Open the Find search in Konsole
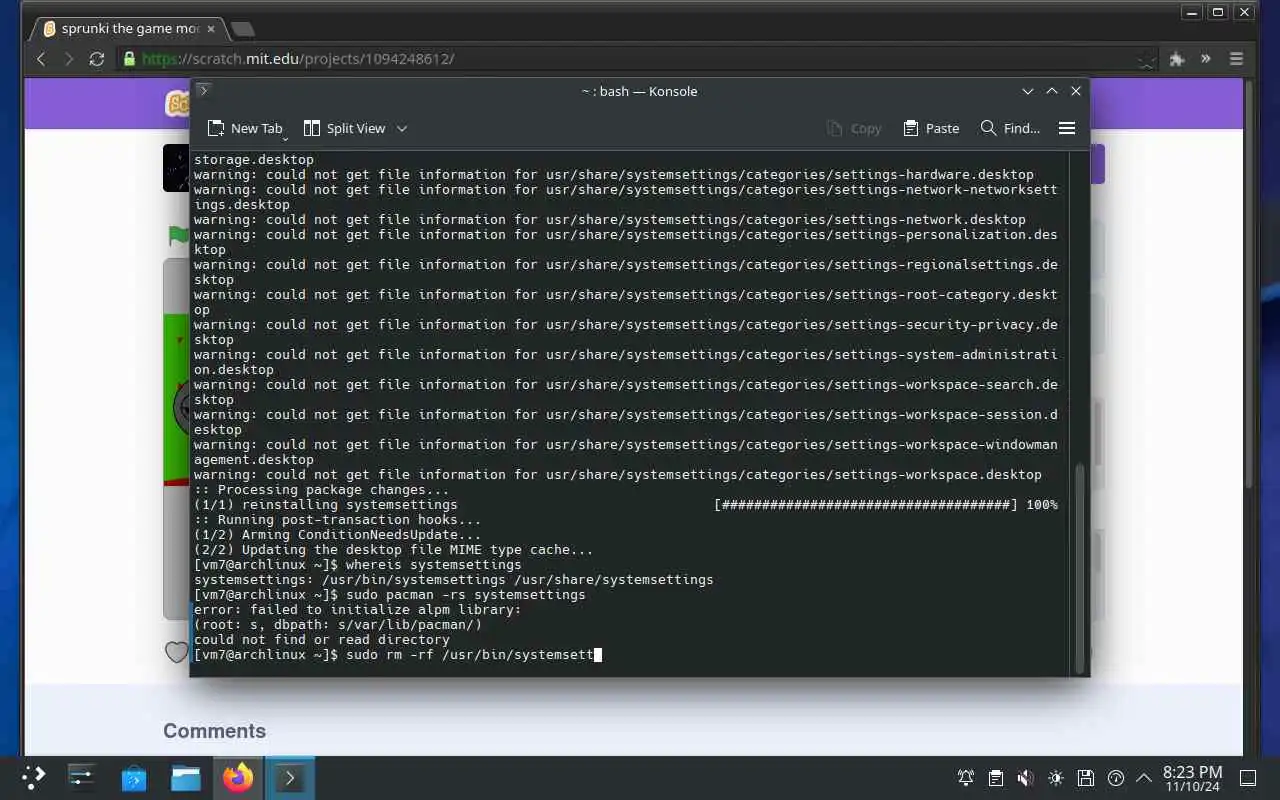Viewport: 1280px width, 800px height. click(1010, 128)
